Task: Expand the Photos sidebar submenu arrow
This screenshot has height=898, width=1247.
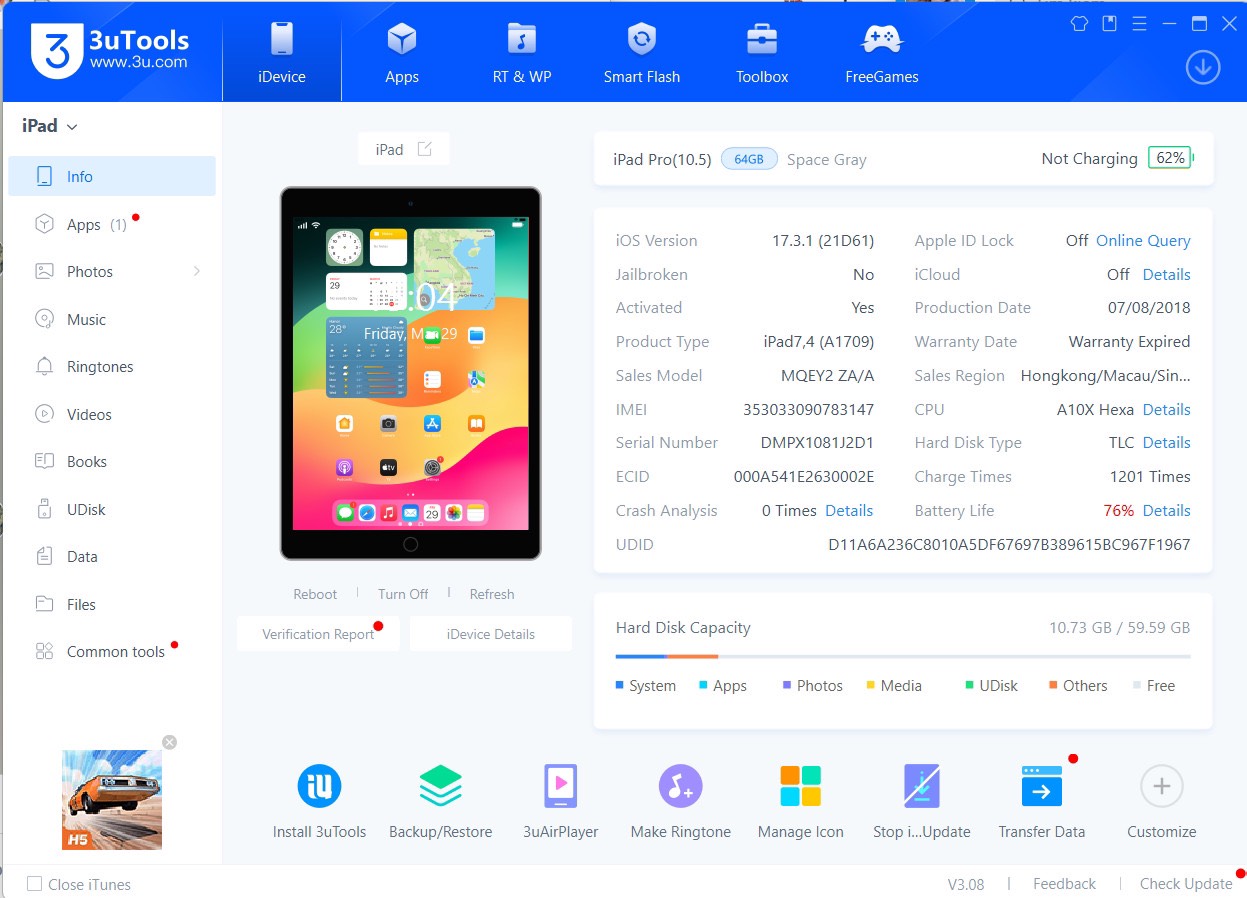Action: (x=196, y=271)
